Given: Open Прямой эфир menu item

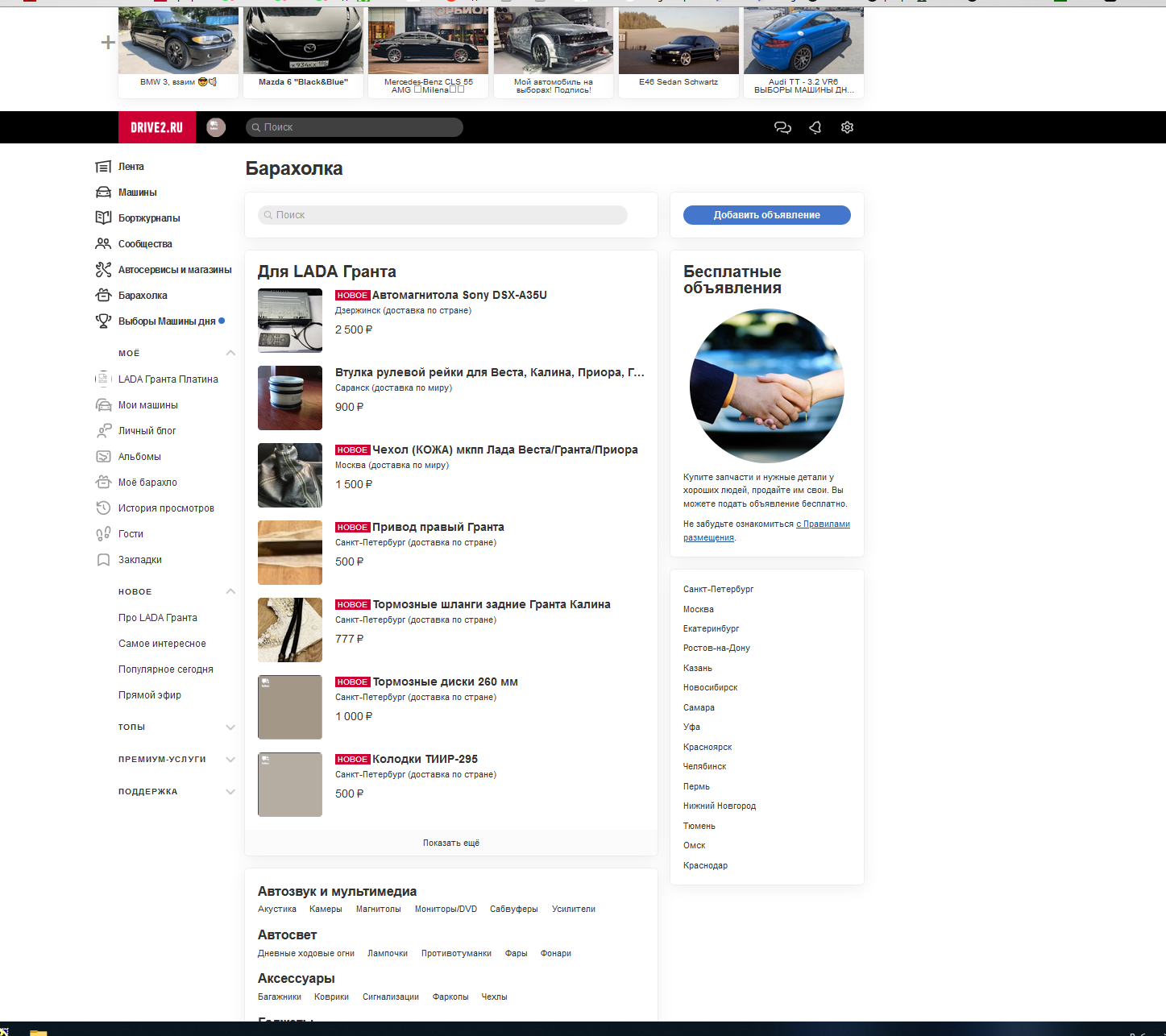Looking at the screenshot, I should (x=150, y=695).
